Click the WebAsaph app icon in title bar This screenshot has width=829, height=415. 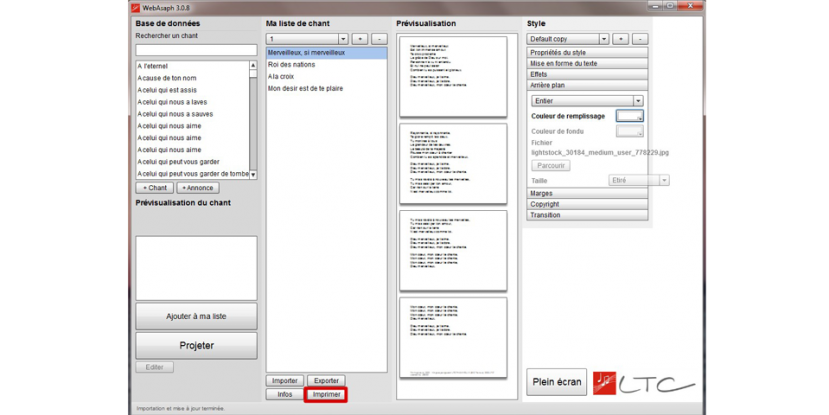(136, 7)
